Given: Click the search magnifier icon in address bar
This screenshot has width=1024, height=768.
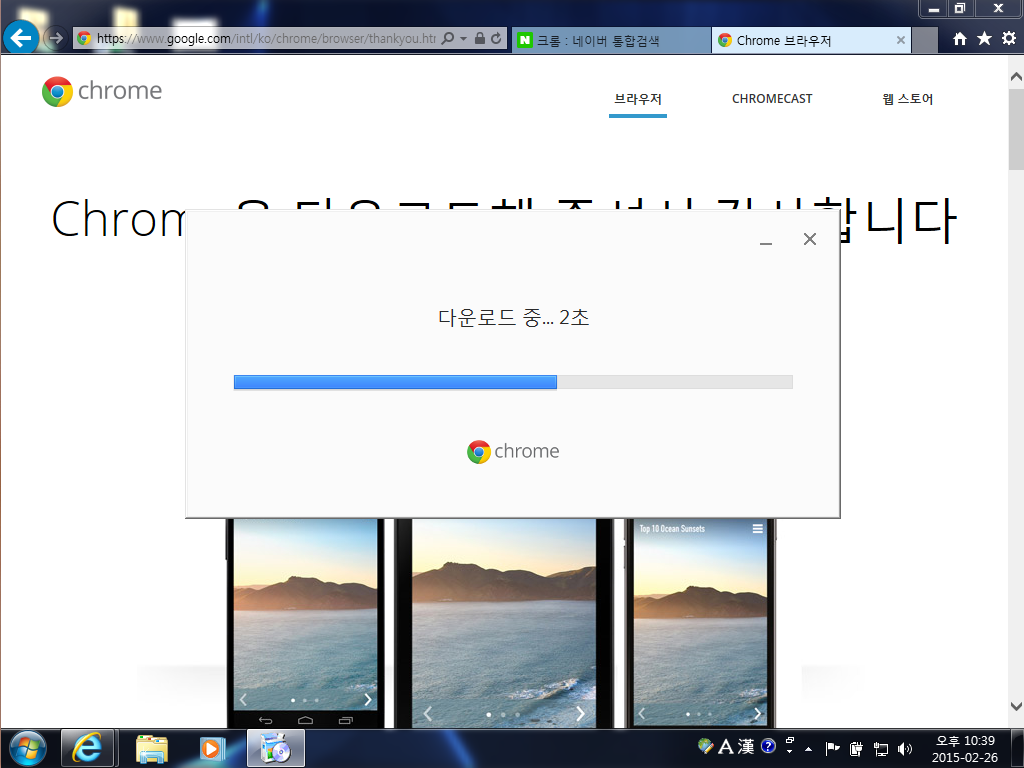Looking at the screenshot, I should tap(447, 38).
